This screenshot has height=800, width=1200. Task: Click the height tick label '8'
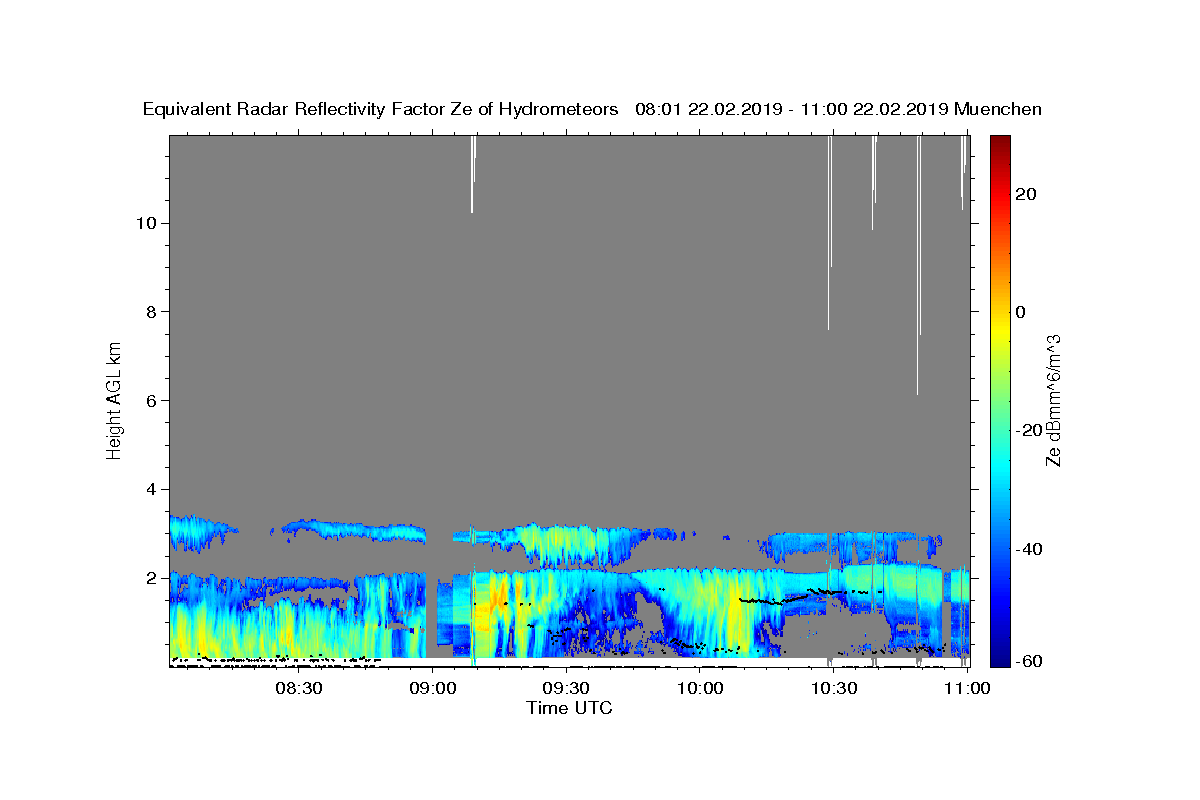tap(149, 312)
